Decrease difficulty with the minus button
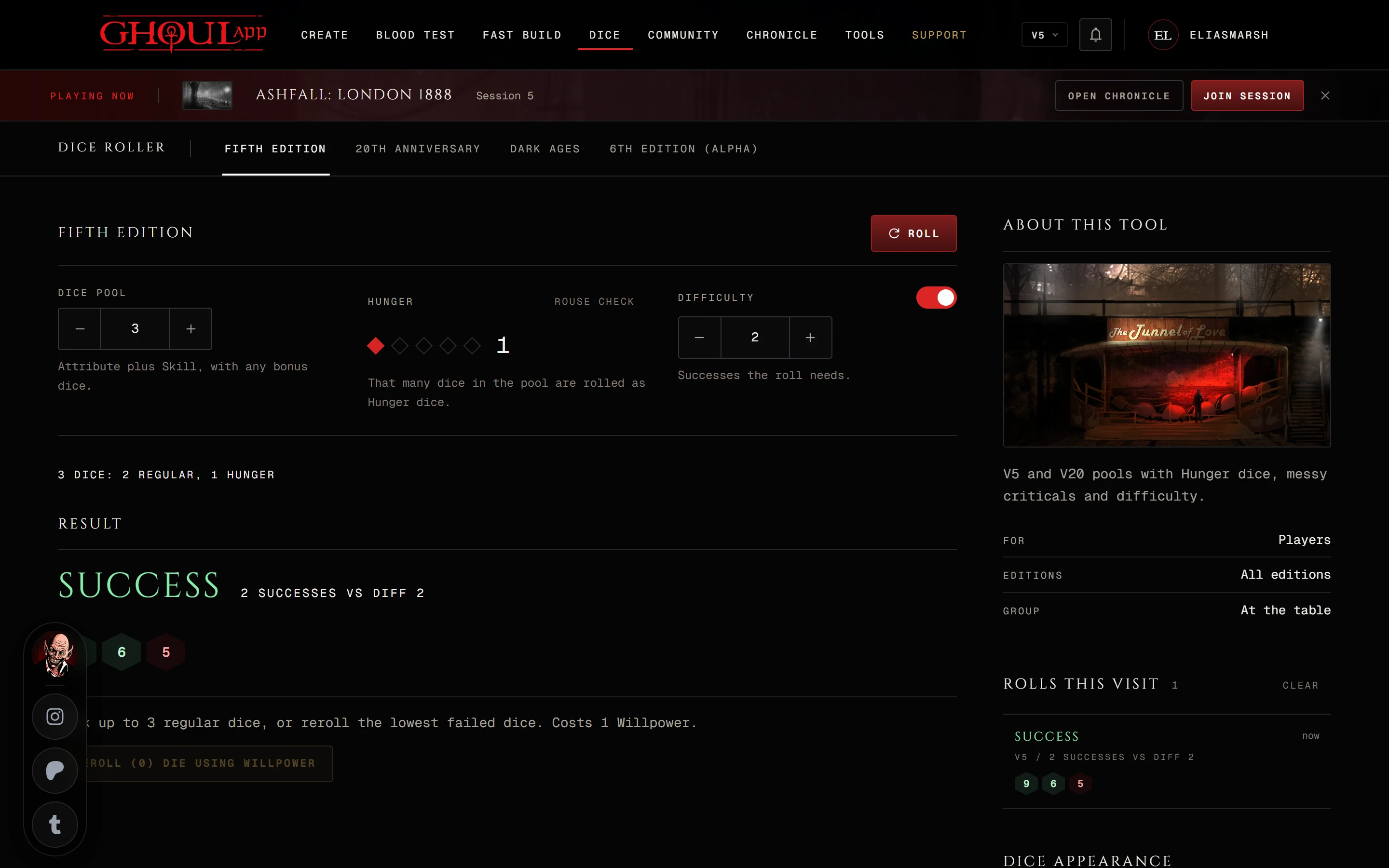This screenshot has width=1389, height=868. click(x=699, y=338)
